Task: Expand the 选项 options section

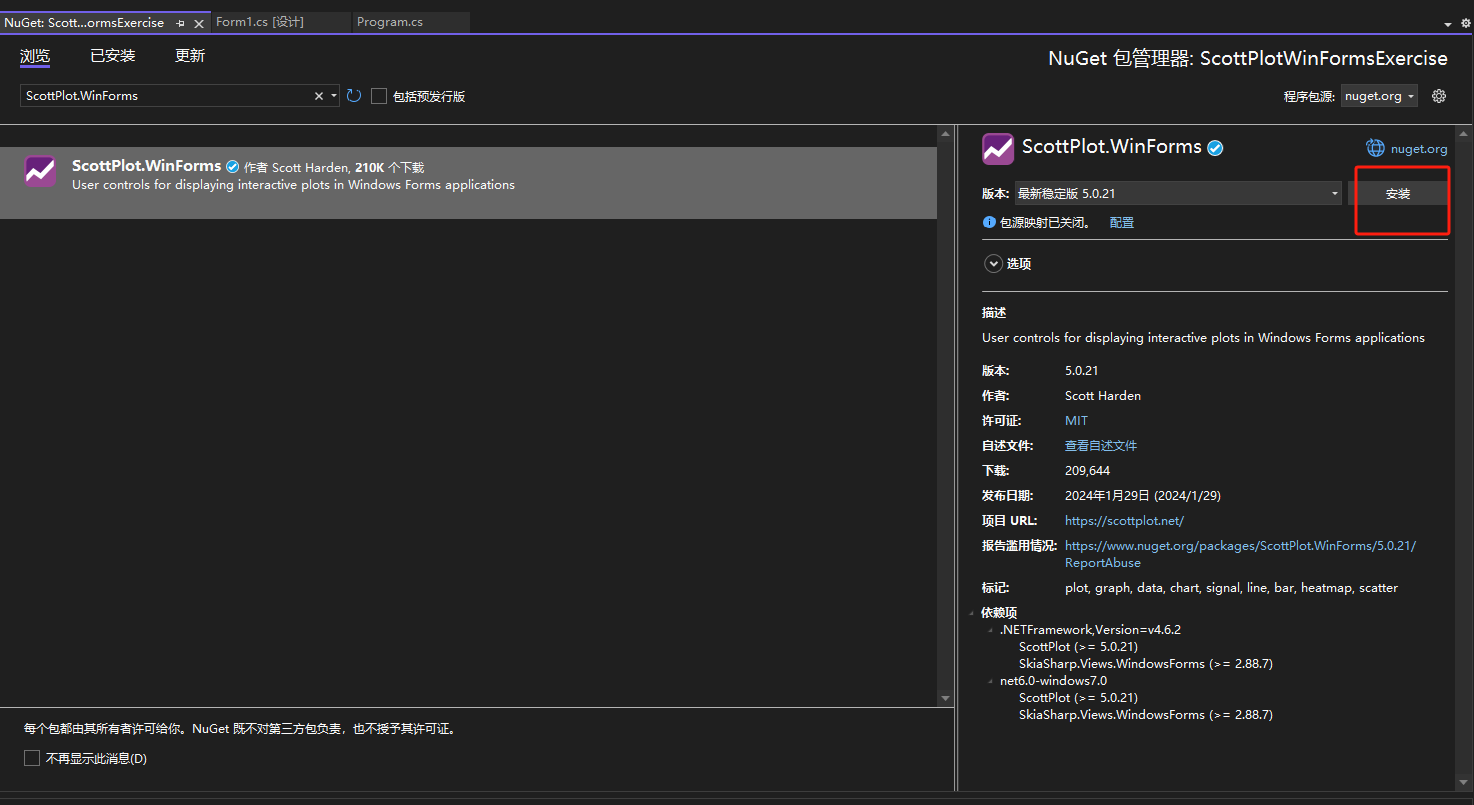Action: pyautogui.click(x=993, y=264)
